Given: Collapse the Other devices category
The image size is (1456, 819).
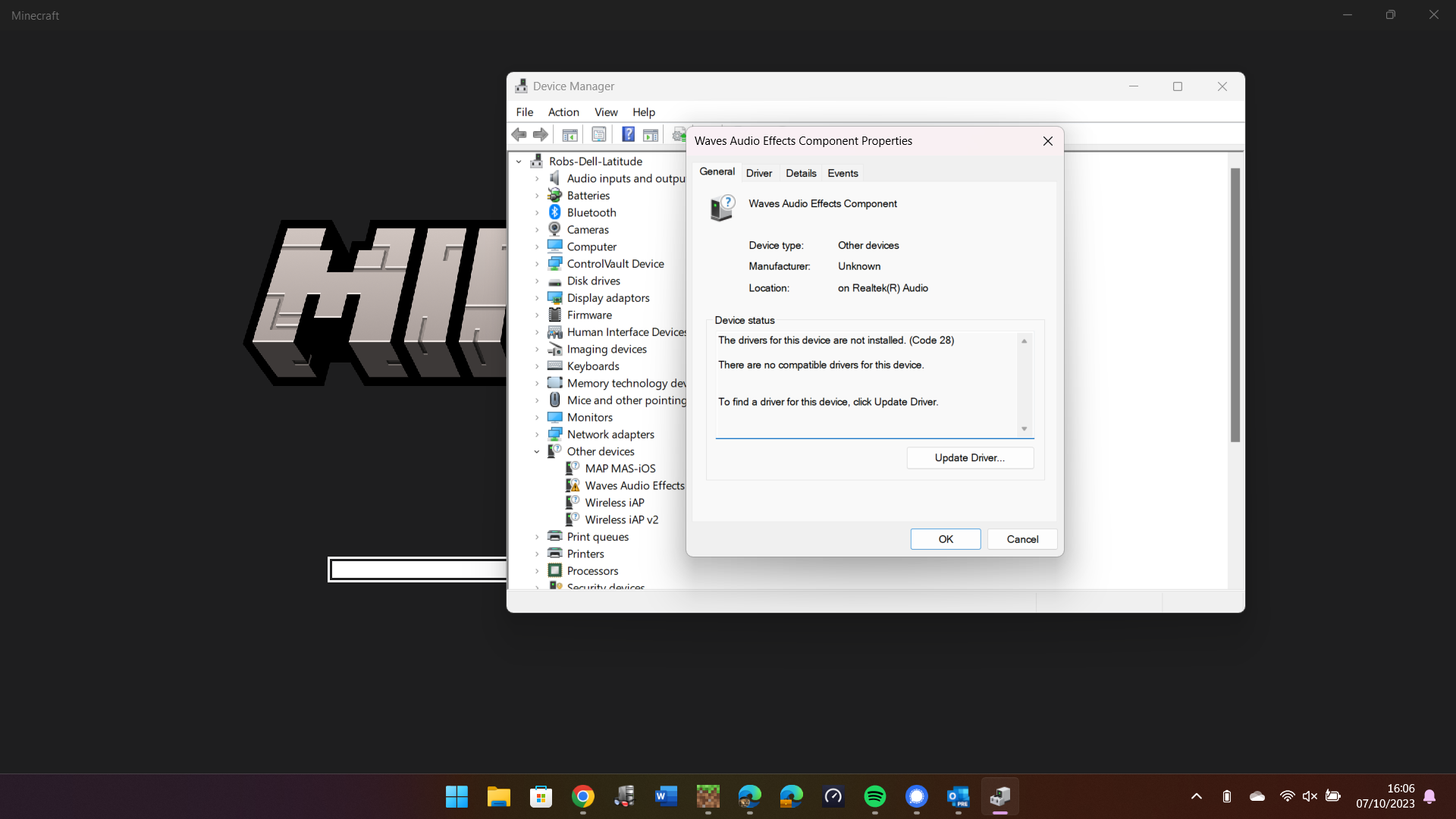Looking at the screenshot, I should [x=537, y=452].
